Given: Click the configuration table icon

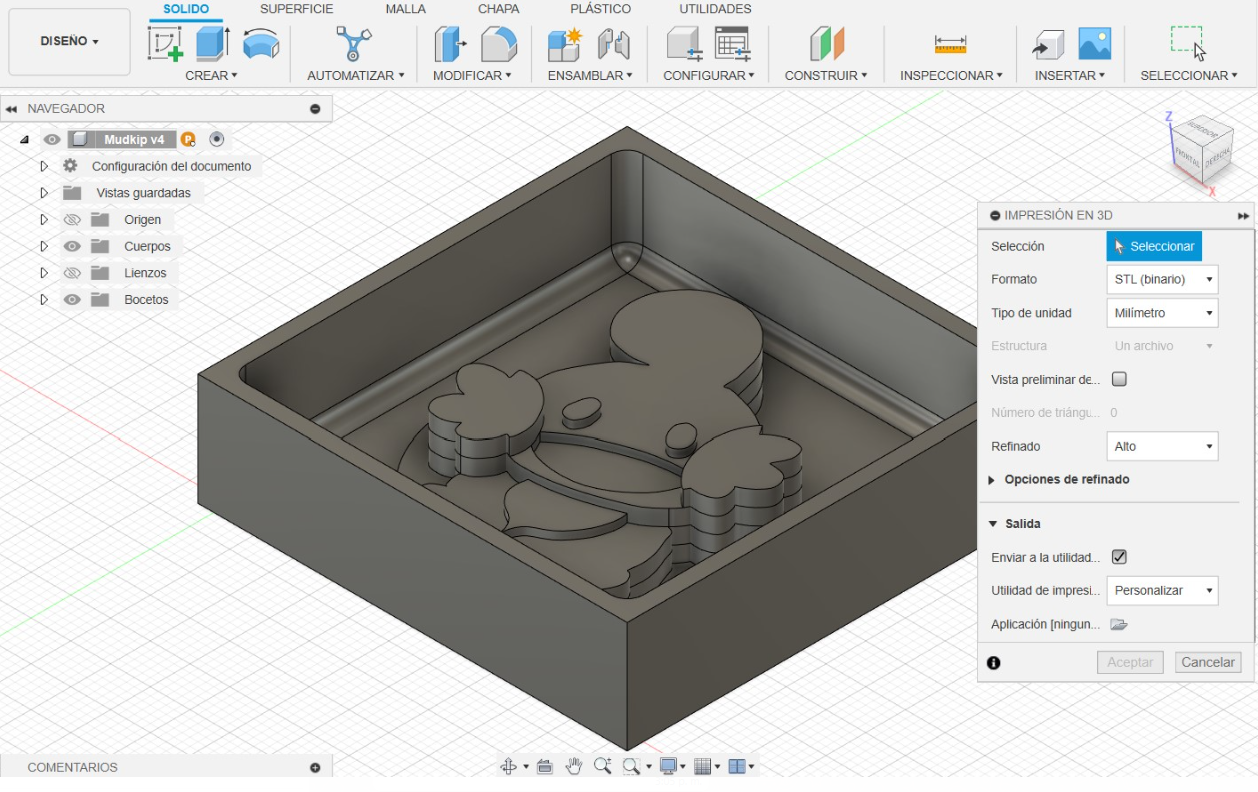Looking at the screenshot, I should [732, 44].
